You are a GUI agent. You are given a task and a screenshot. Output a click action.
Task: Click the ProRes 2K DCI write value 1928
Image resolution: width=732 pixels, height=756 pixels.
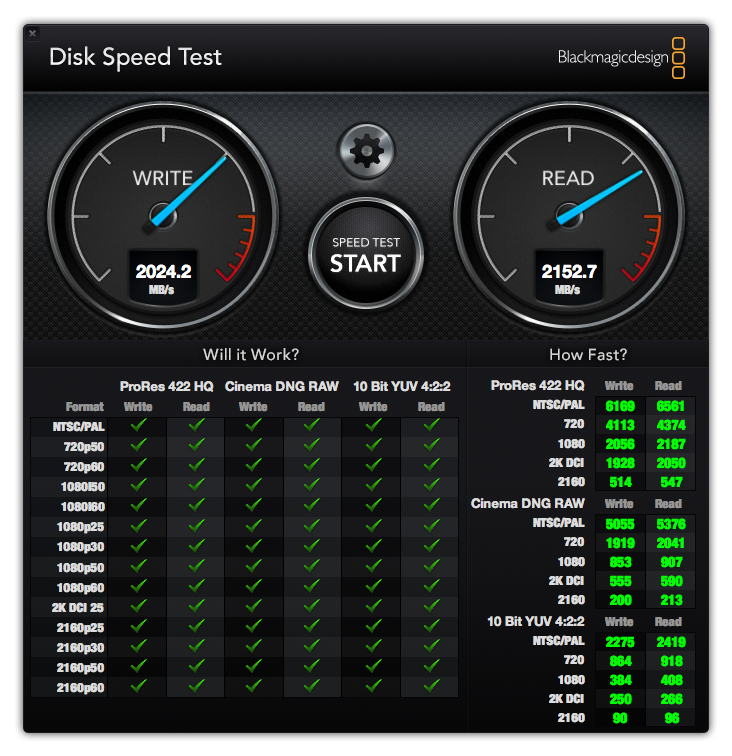620,463
